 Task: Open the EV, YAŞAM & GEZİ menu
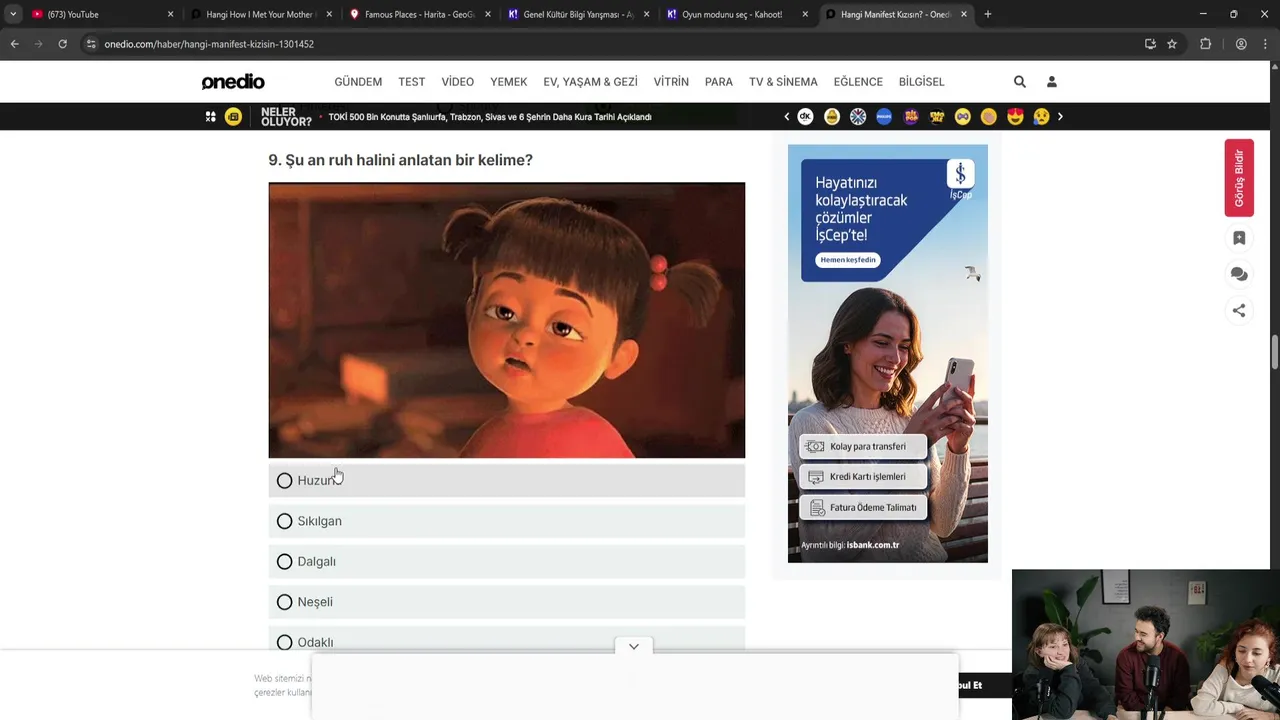point(590,82)
